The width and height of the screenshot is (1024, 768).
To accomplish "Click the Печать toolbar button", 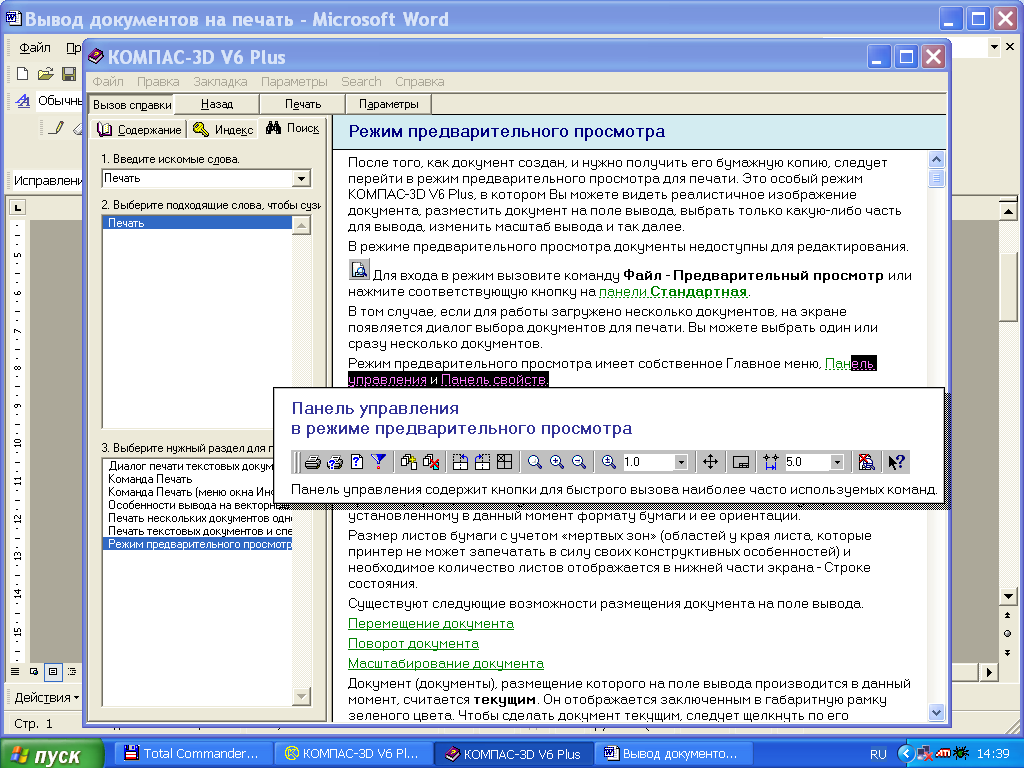I will tap(303, 104).
